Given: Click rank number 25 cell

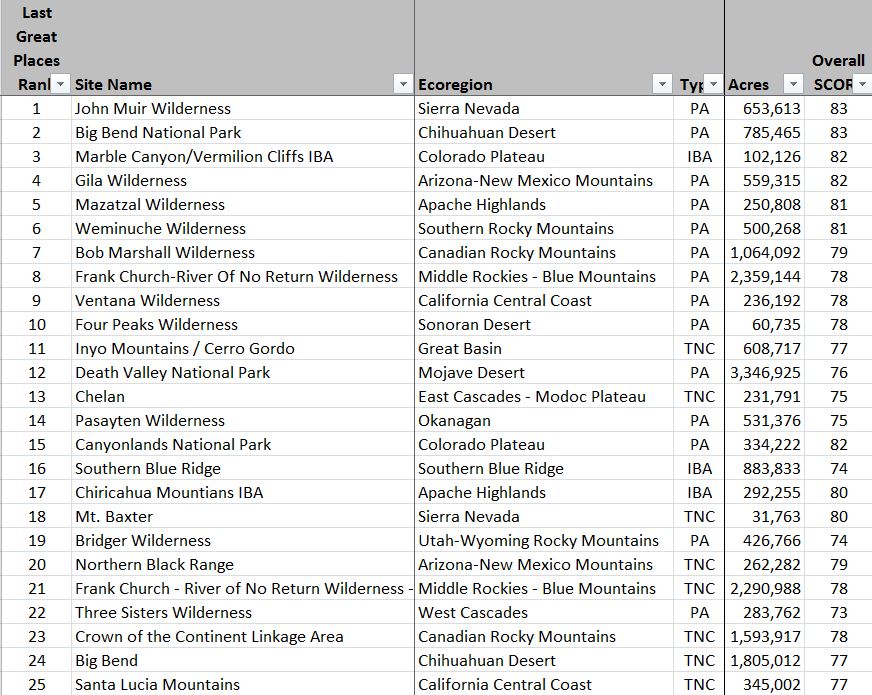Looking at the screenshot, I should tap(37, 684).
